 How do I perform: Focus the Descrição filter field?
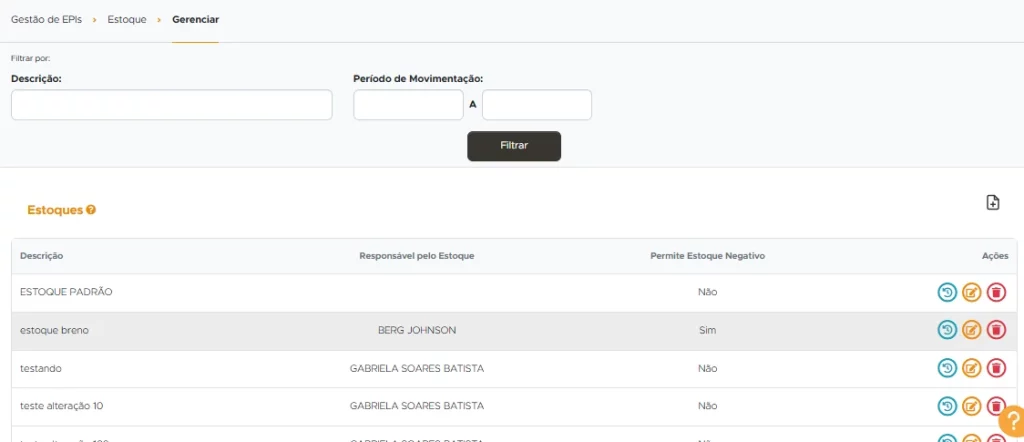click(171, 105)
